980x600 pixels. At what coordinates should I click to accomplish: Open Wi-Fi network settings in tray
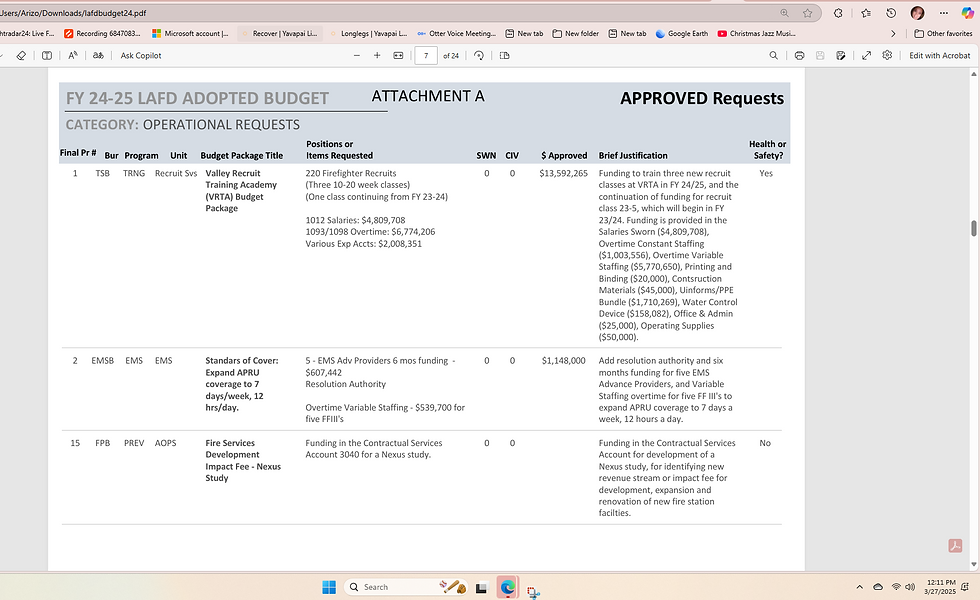(896, 587)
